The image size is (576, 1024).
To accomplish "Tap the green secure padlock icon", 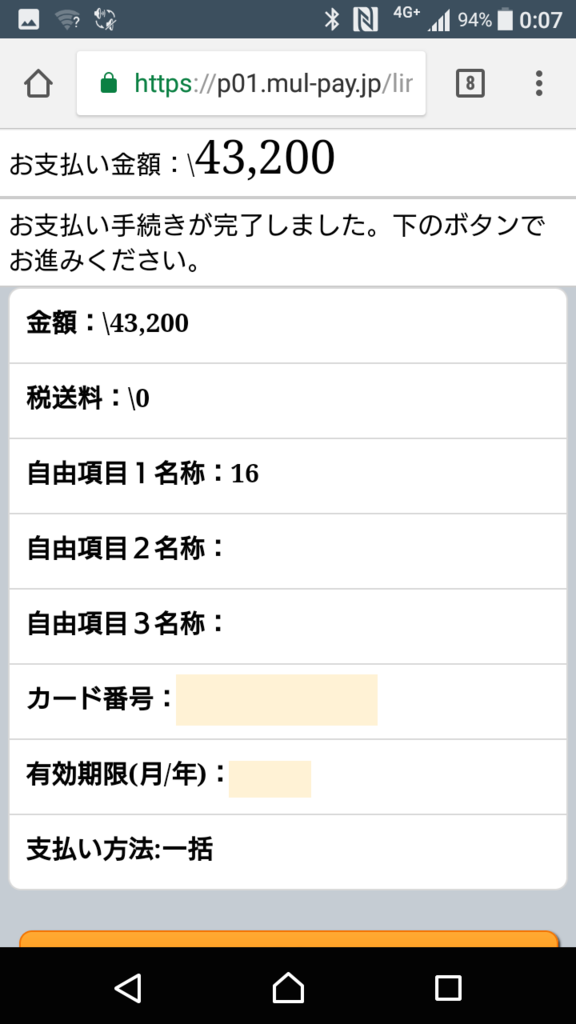I will (x=108, y=84).
